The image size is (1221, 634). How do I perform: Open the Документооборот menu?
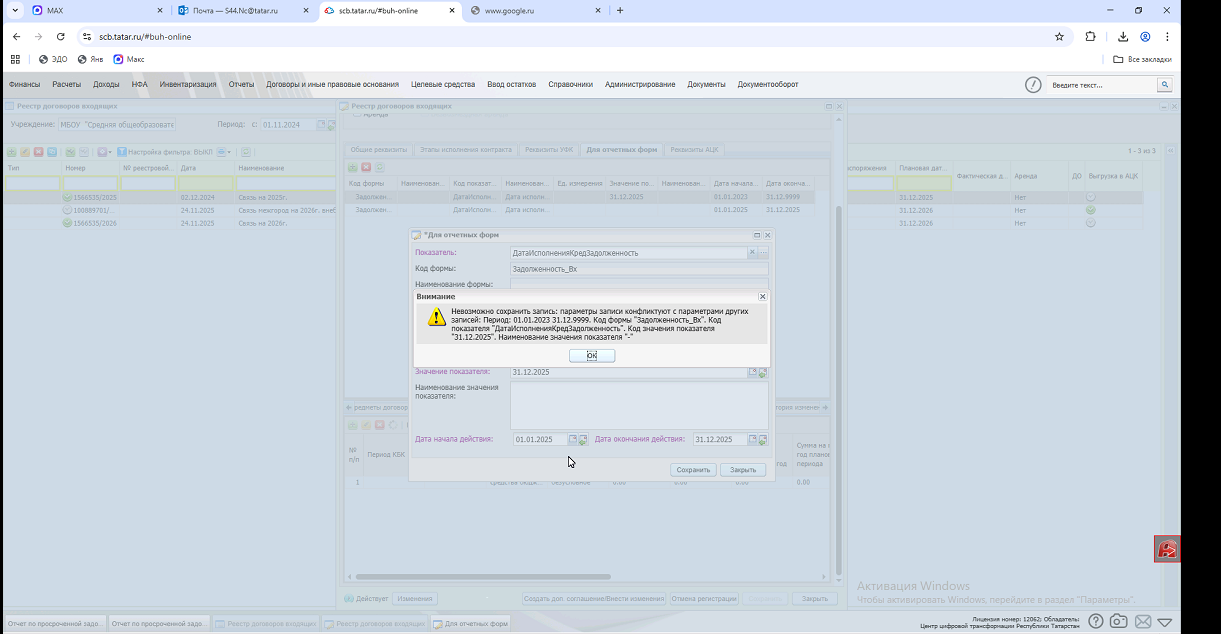[768, 84]
